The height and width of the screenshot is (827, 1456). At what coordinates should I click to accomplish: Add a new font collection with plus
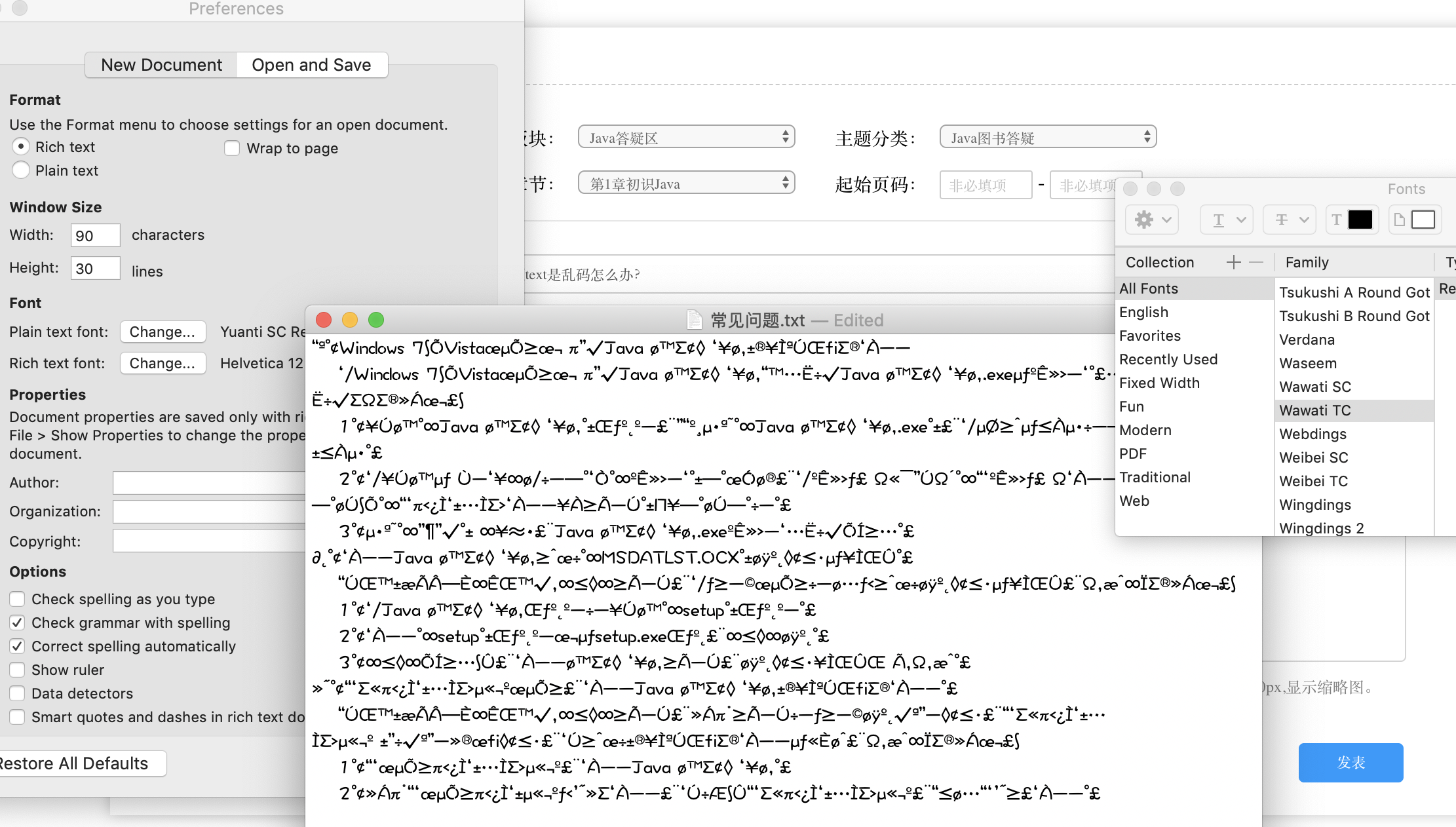[x=1234, y=262]
